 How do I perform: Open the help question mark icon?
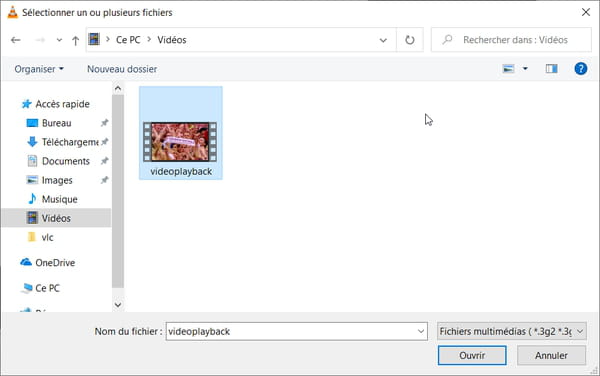pyautogui.click(x=580, y=69)
